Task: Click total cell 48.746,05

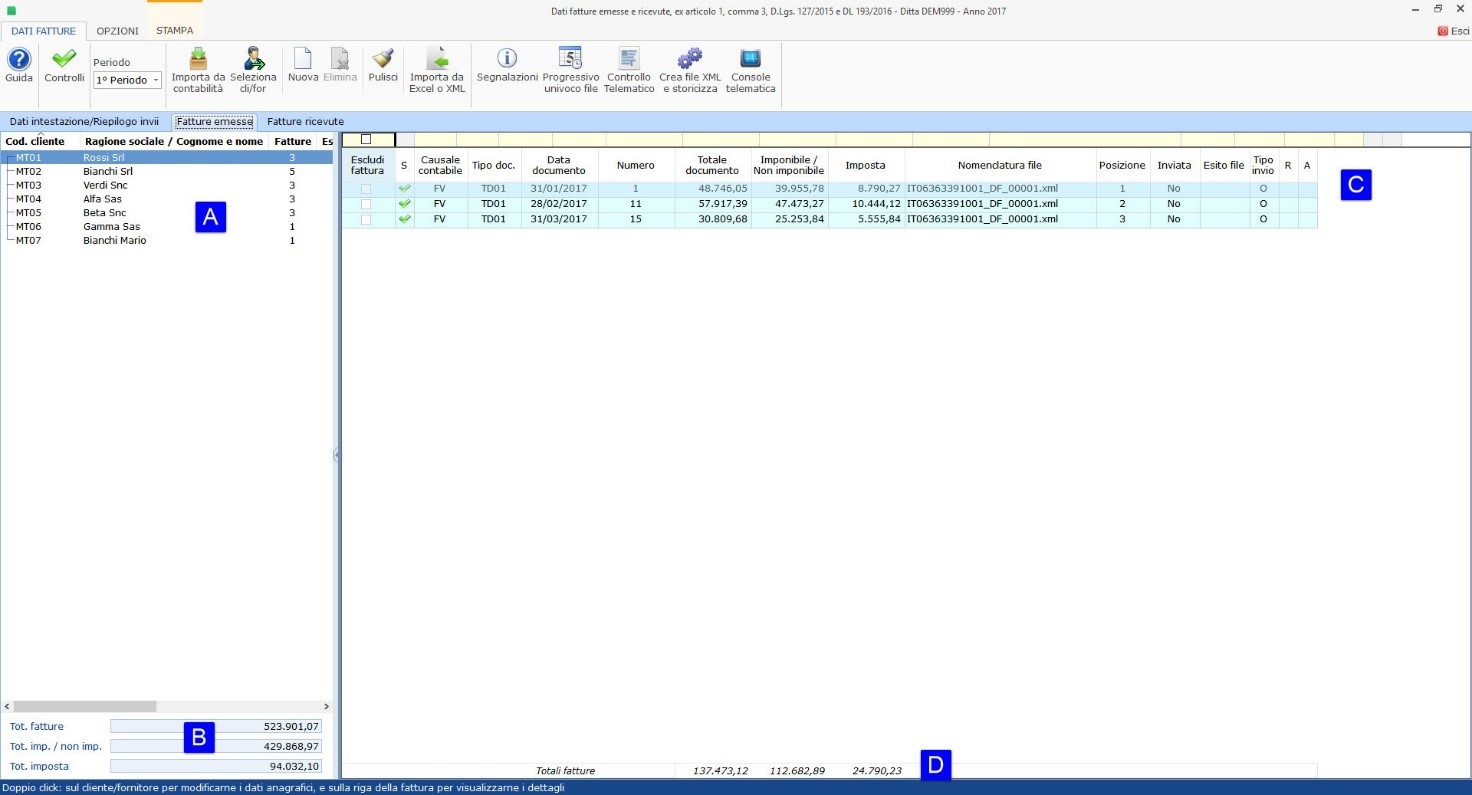Action: (712, 189)
